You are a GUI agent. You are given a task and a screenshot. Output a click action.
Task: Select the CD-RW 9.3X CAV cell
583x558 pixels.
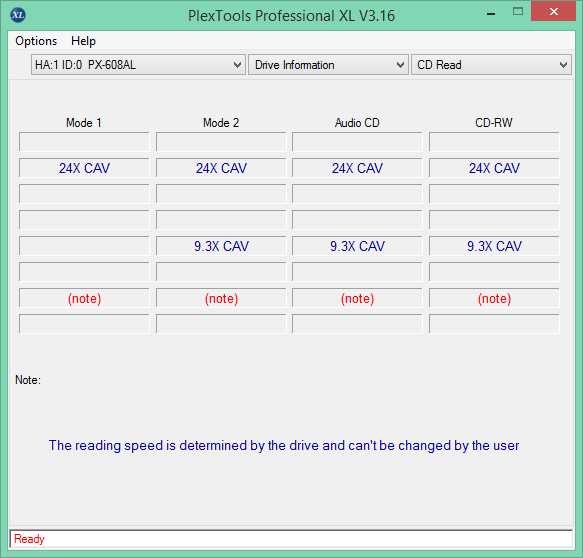(494, 246)
